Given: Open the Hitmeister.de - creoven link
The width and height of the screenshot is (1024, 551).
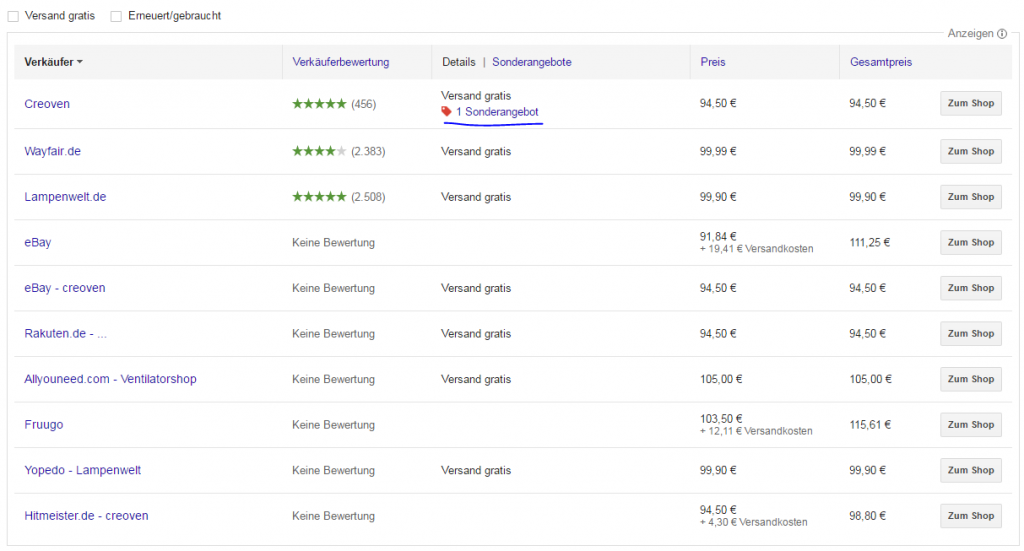Looking at the screenshot, I should point(86,516).
